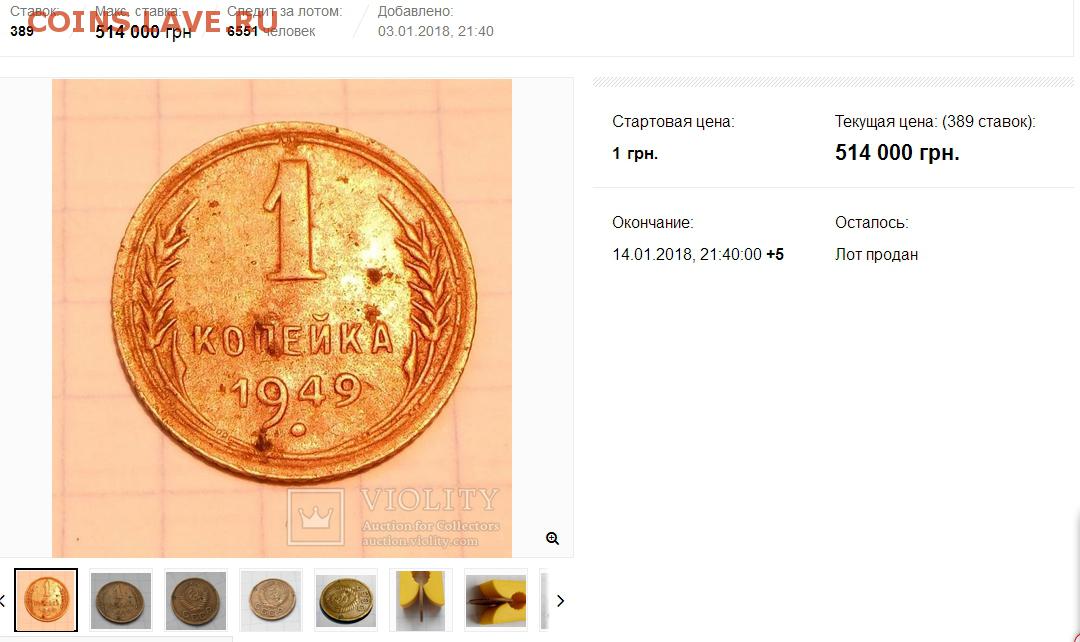Select fourth thumbnail with coin on white
Image resolution: width=1080 pixels, height=642 pixels.
(271, 600)
